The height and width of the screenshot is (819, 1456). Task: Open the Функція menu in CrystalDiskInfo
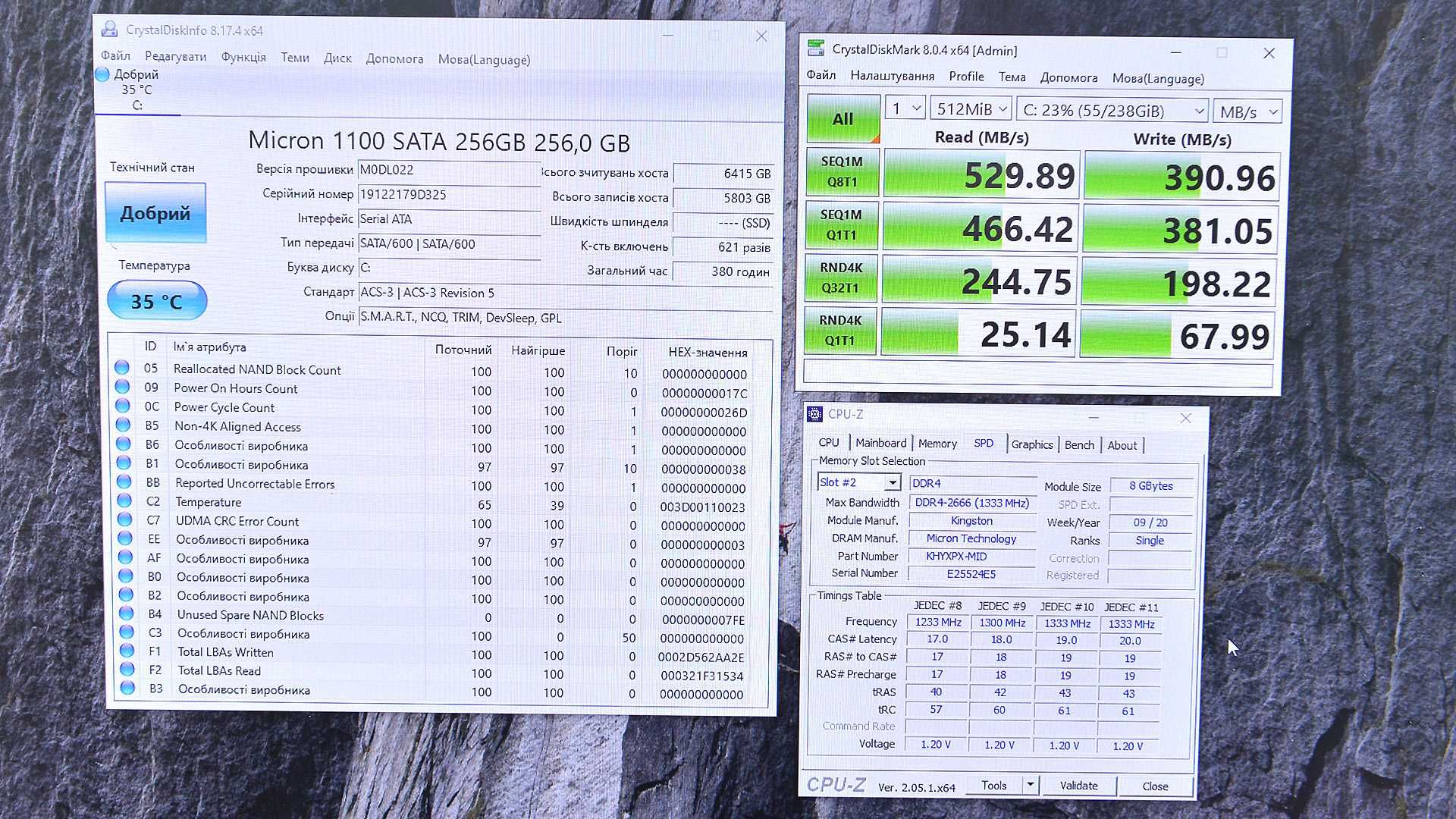coord(243,58)
